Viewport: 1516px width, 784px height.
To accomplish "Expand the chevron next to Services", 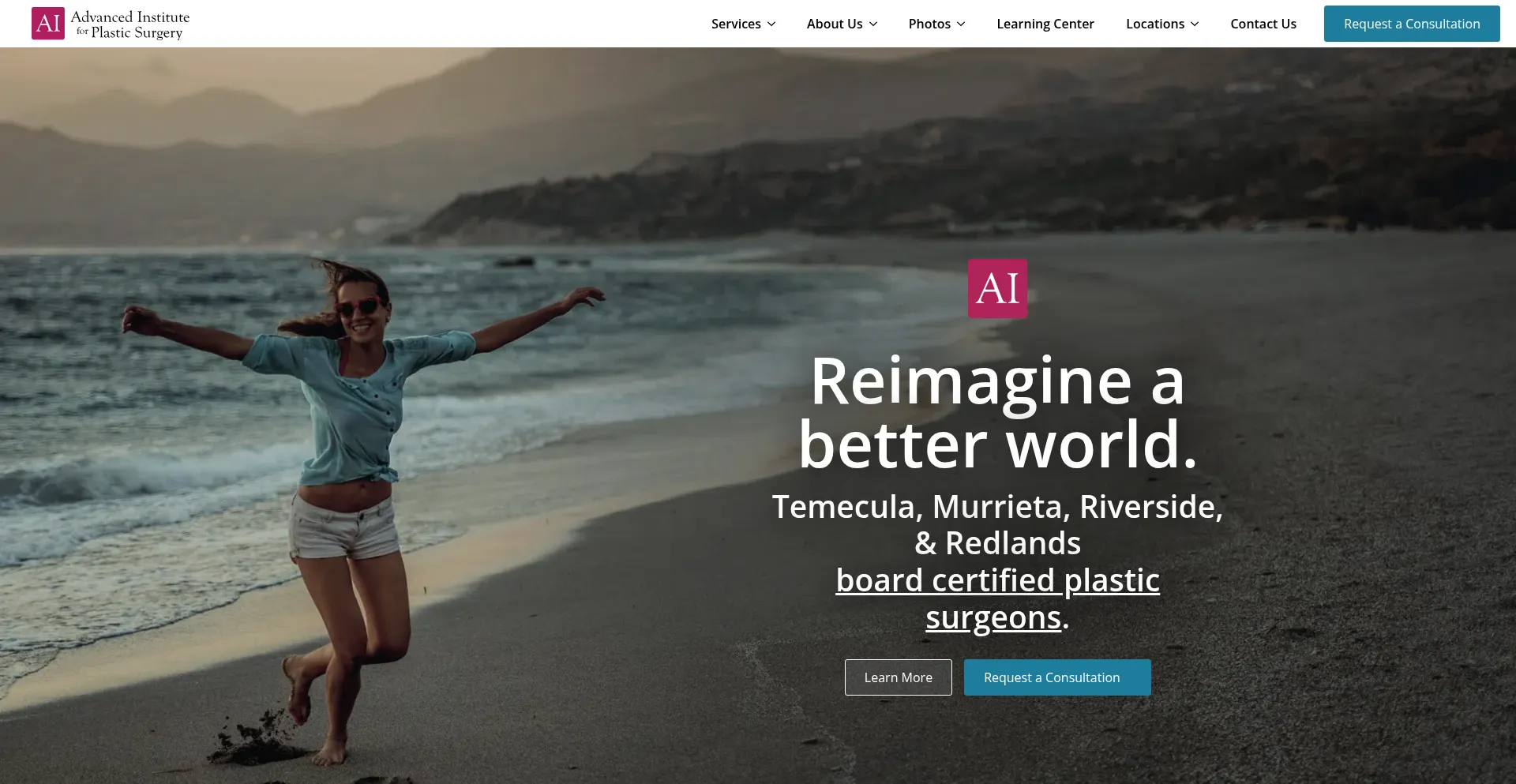I will (771, 24).
